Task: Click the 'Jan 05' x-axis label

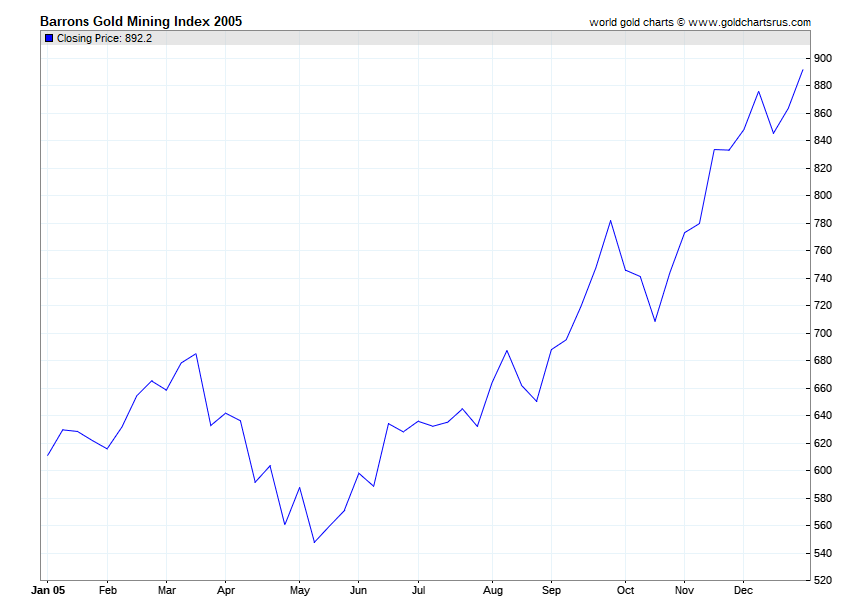Action: (x=48, y=590)
